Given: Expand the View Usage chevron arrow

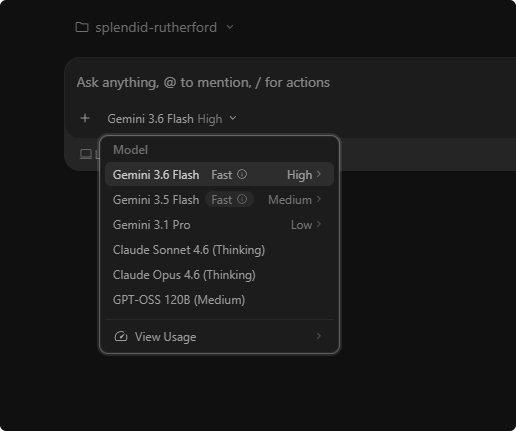Looking at the screenshot, I should point(319,336).
